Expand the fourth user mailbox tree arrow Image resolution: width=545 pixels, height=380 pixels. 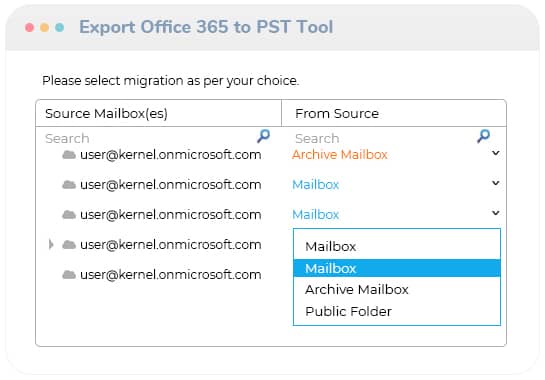[x=51, y=244]
